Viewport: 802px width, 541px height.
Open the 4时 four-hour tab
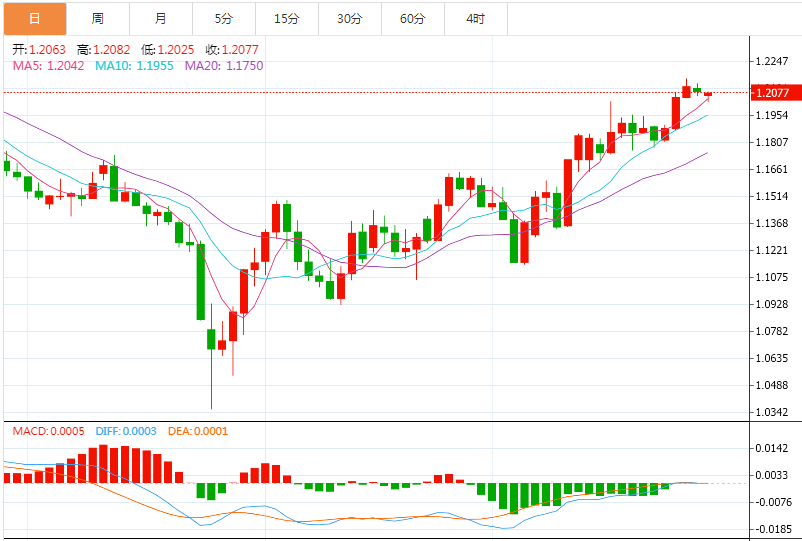(475, 19)
